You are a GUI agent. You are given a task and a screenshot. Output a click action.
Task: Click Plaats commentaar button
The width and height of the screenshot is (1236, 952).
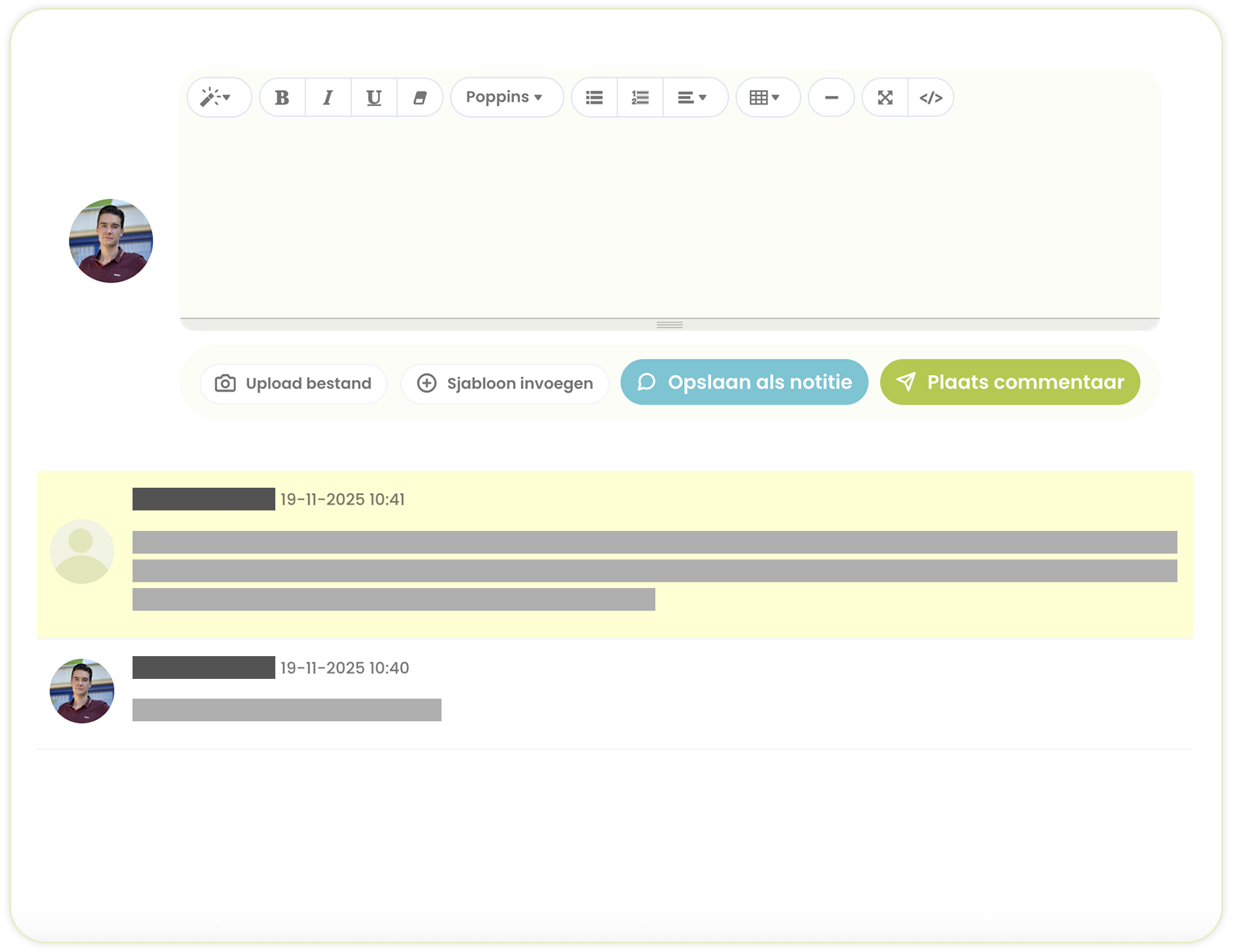1010,382
